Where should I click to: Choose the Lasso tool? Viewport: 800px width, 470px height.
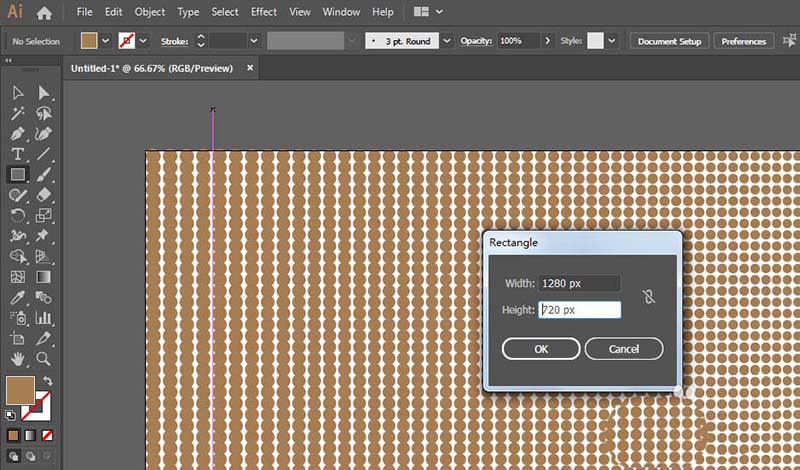pos(43,113)
